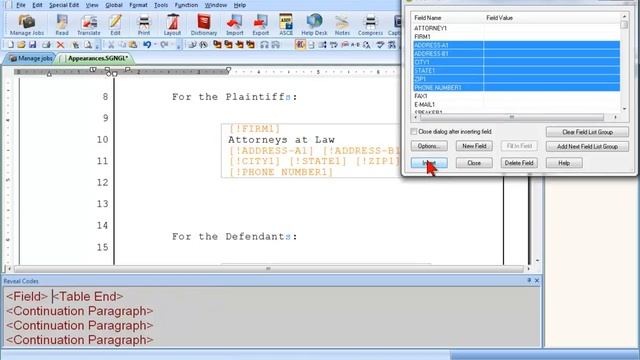Click the small Open folder icon
640x360 pixels.
tap(21, 44)
